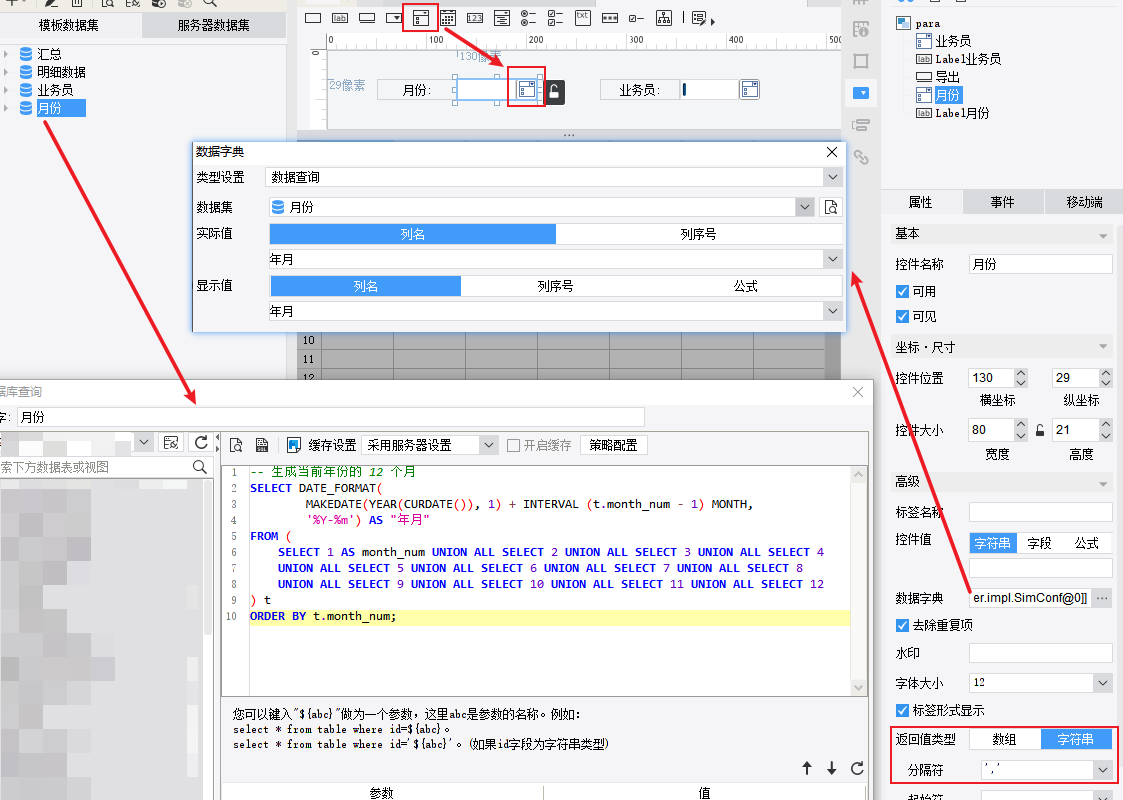This screenshot has width=1123, height=800.
Task: Select 字段 as the 控件值 type
Action: pyautogui.click(x=1039, y=544)
